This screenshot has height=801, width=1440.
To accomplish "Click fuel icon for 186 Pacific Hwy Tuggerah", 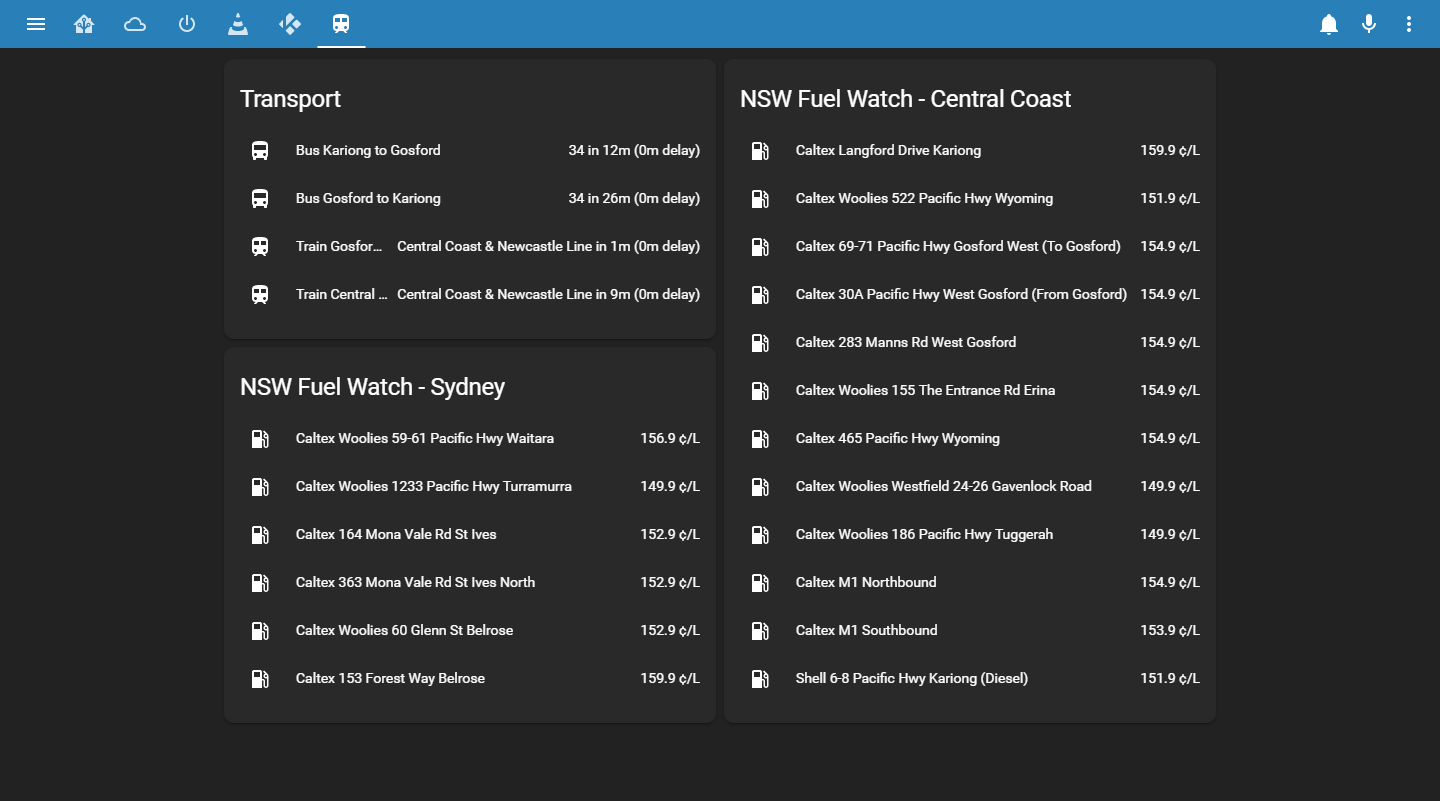I will pos(760,535).
